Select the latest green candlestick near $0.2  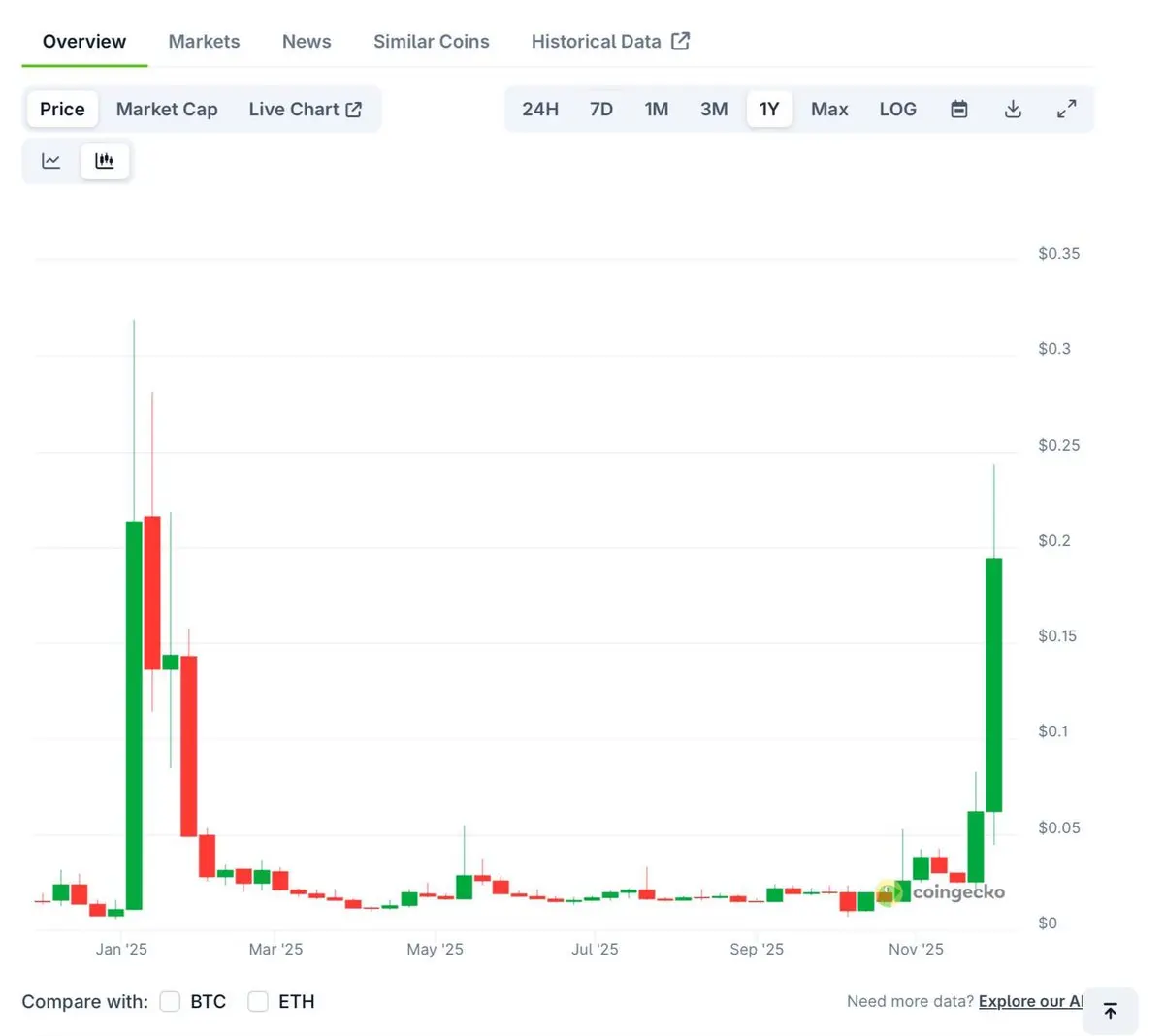[x=994, y=685]
